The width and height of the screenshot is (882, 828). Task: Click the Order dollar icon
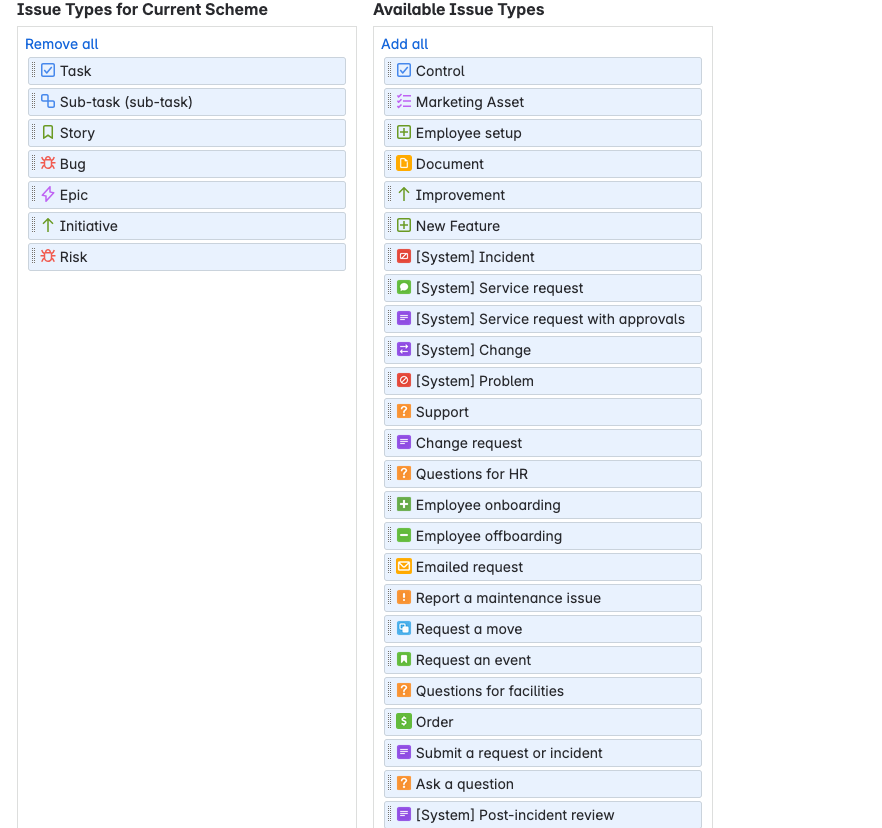(403, 721)
